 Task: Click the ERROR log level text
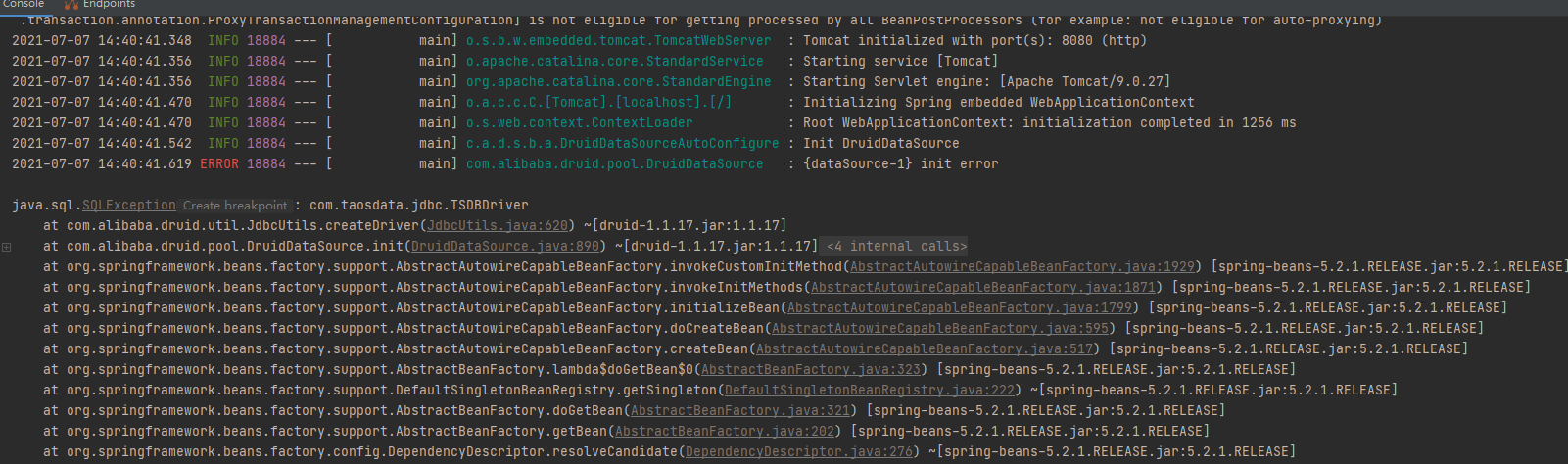point(219,164)
